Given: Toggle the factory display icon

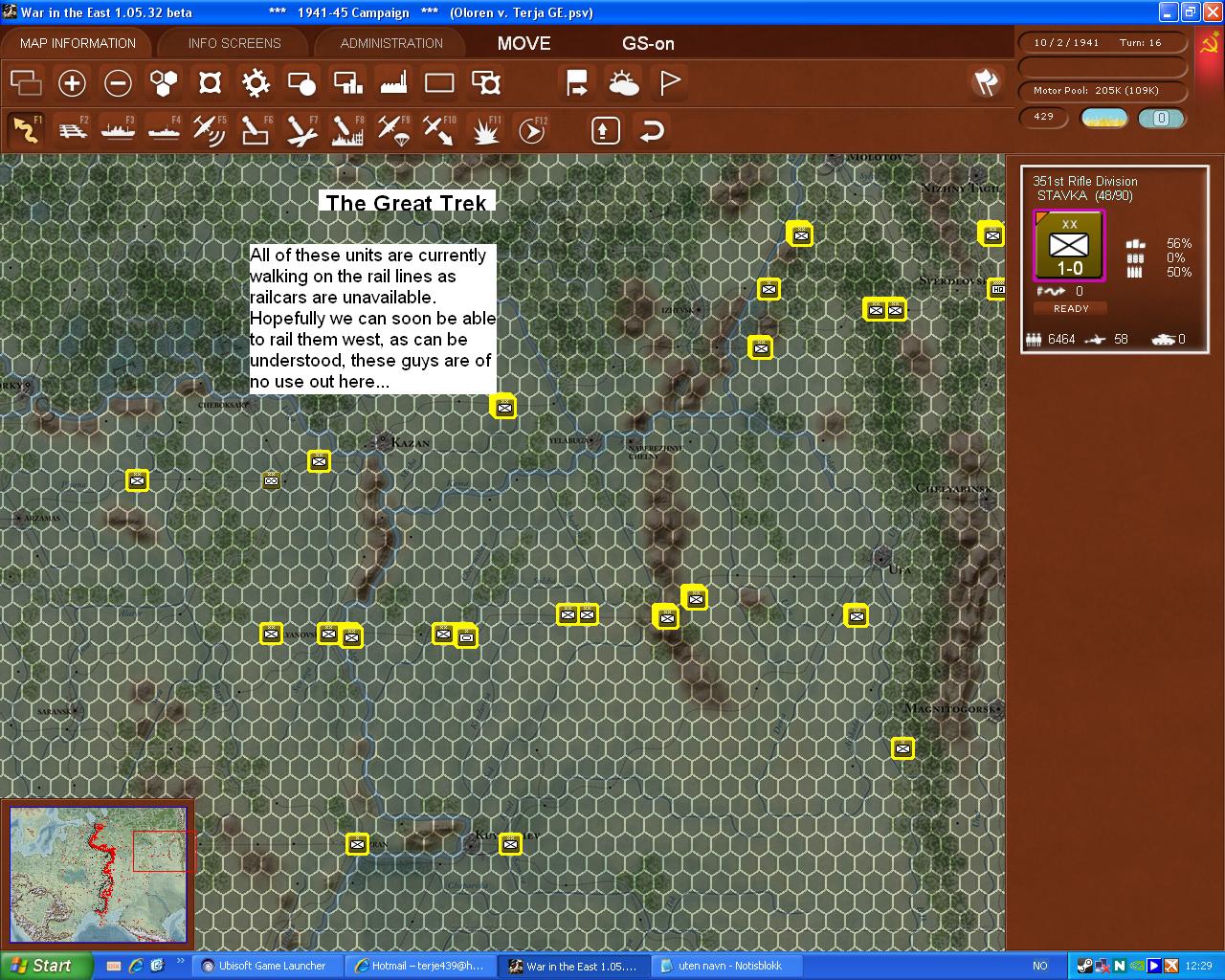Looking at the screenshot, I should [x=393, y=83].
